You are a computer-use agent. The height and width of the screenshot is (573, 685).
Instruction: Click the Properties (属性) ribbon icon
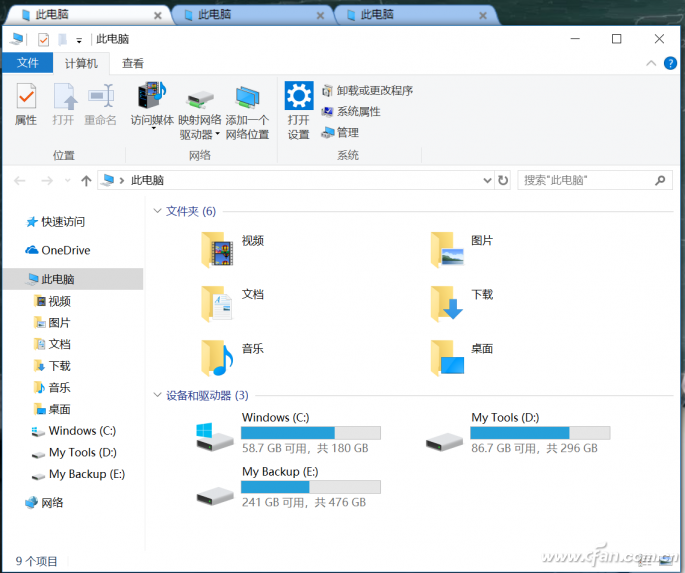(26, 96)
